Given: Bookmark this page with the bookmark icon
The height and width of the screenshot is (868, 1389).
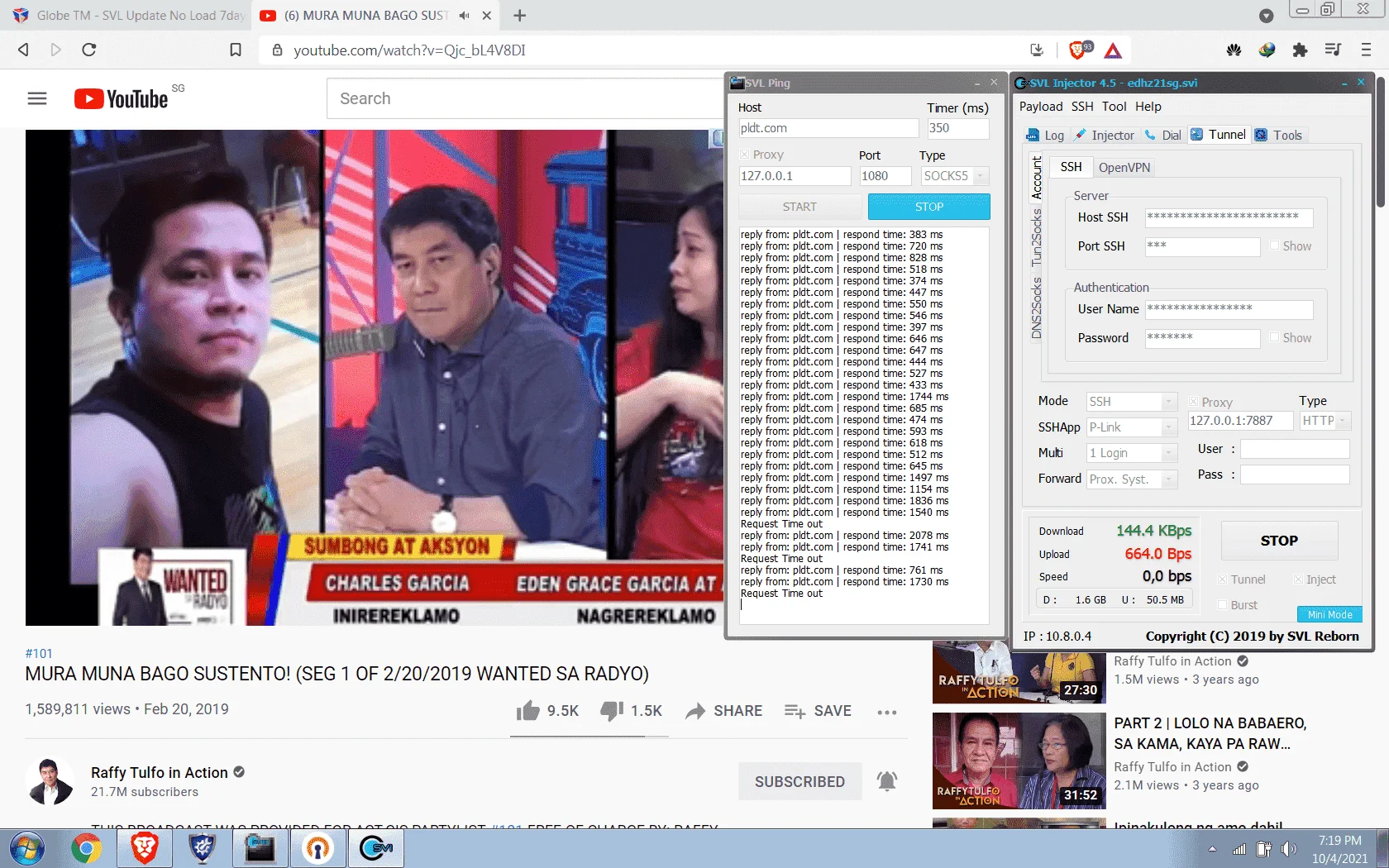Looking at the screenshot, I should 236,50.
